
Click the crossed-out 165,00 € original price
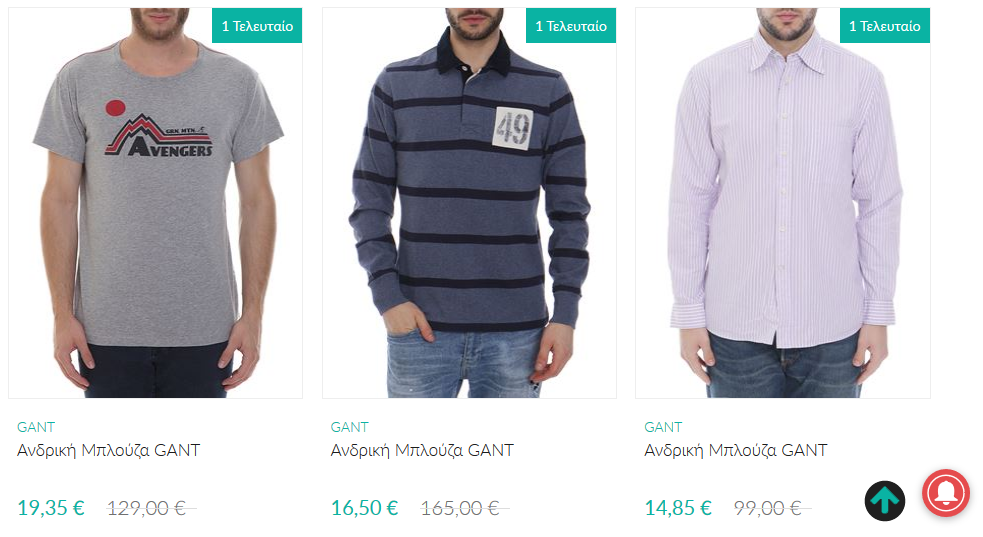465,508
